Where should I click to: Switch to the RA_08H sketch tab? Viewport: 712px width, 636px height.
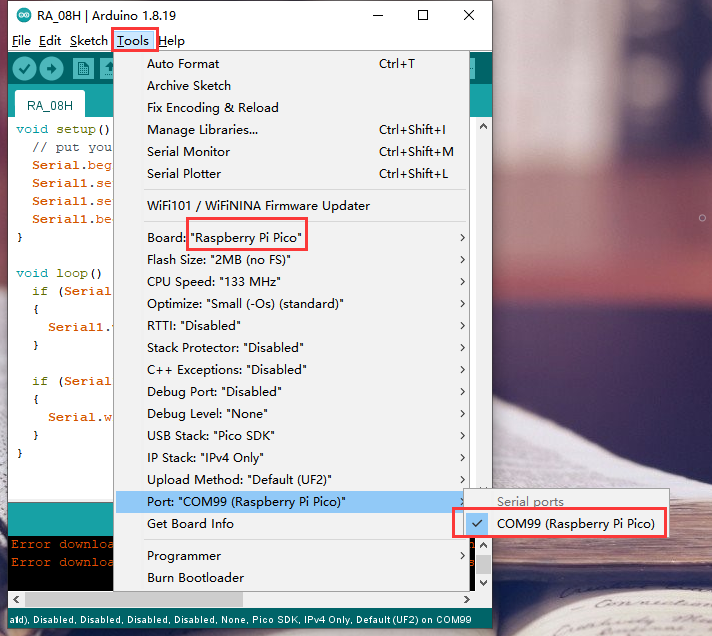click(50, 105)
